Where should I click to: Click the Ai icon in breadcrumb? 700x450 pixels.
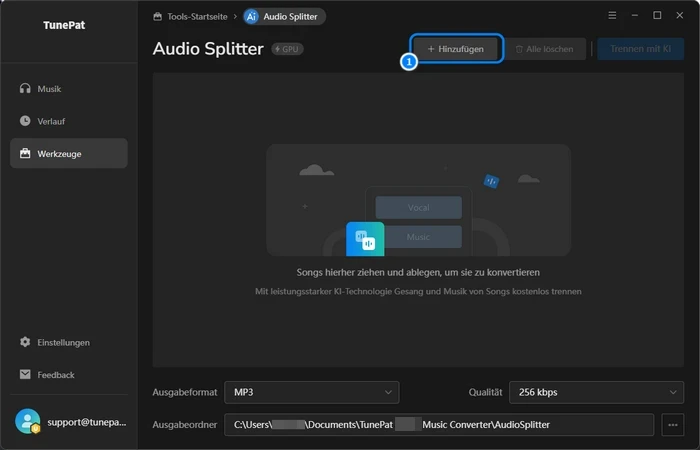point(251,17)
